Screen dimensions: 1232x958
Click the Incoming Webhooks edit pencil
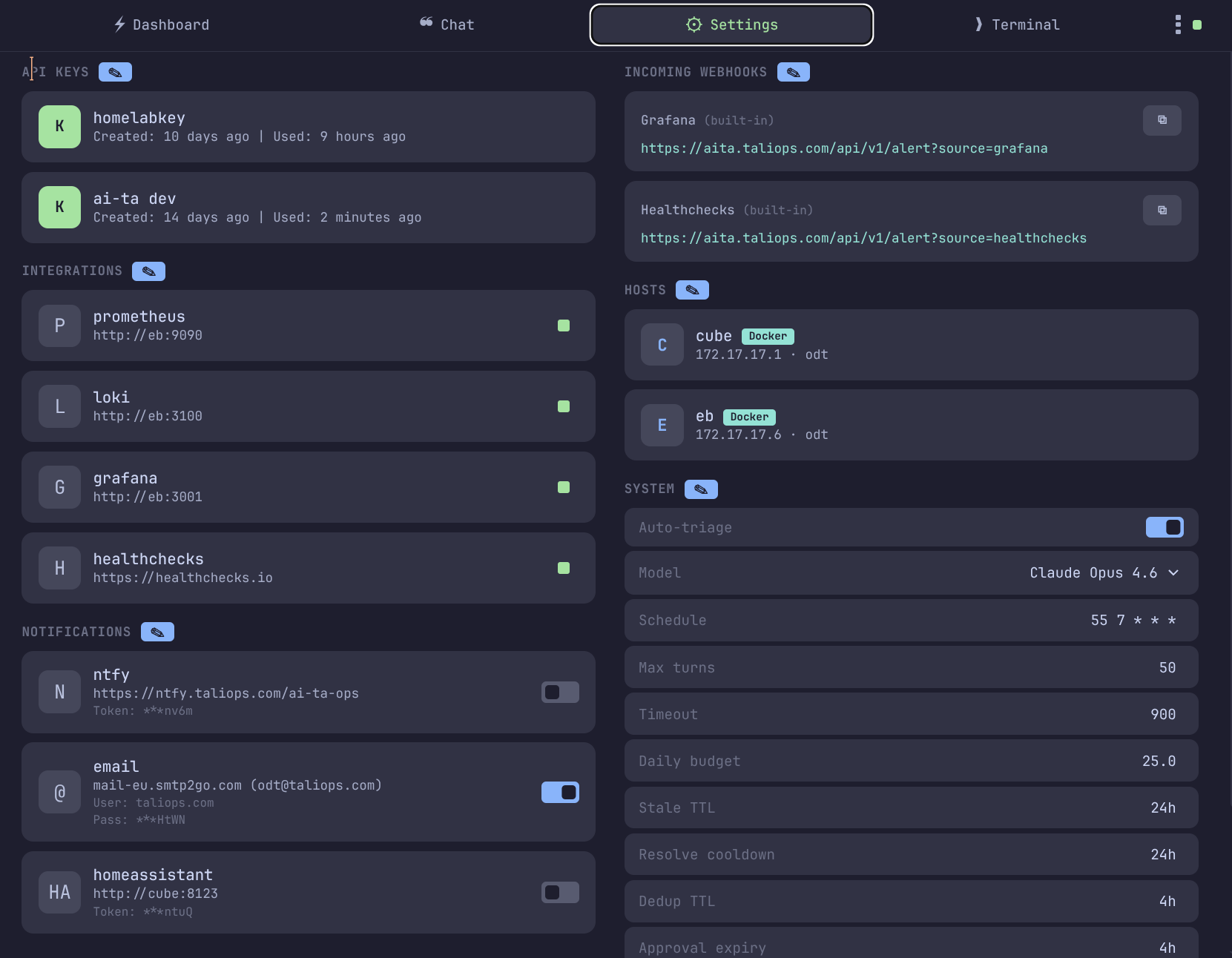click(793, 72)
